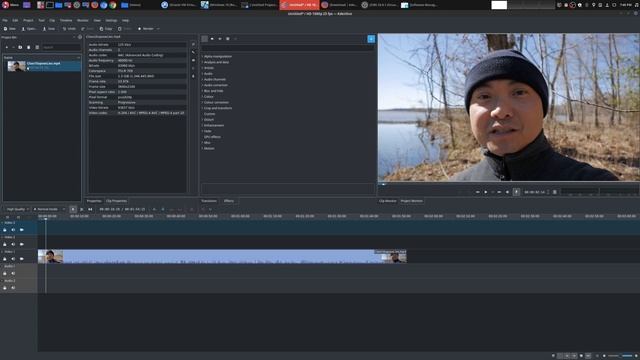
Task: Select the Selection tool in timeline toolbar
Action: (73, 209)
